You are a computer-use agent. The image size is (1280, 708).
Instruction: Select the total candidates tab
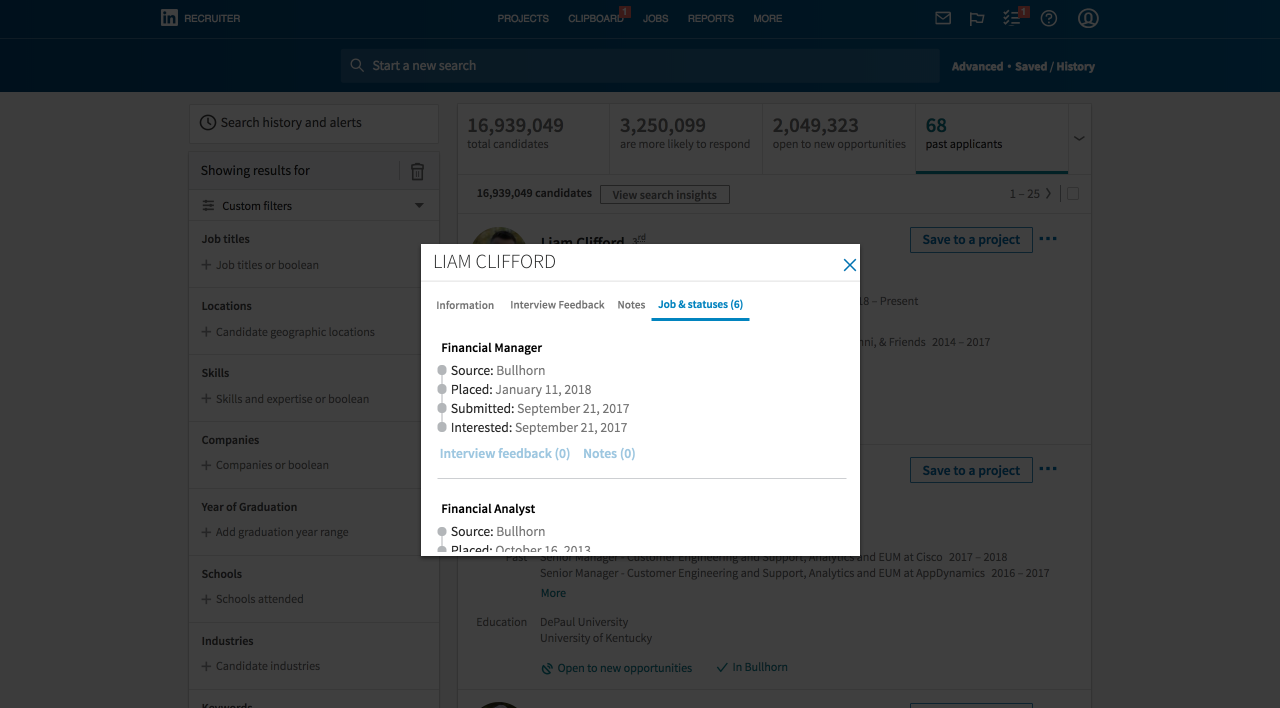pos(534,138)
